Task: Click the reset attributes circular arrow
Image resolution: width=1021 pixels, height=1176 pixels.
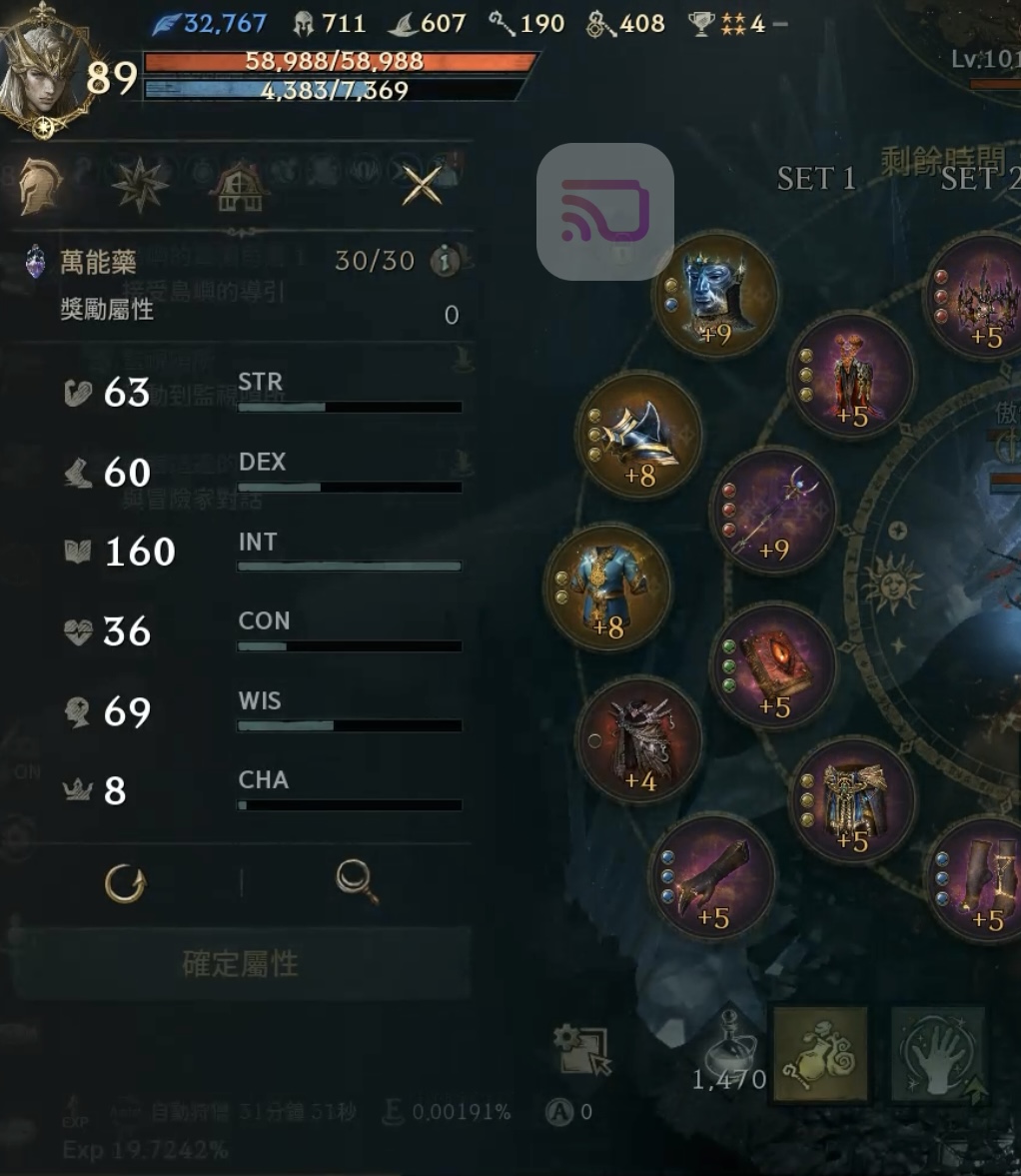Action: click(x=125, y=883)
